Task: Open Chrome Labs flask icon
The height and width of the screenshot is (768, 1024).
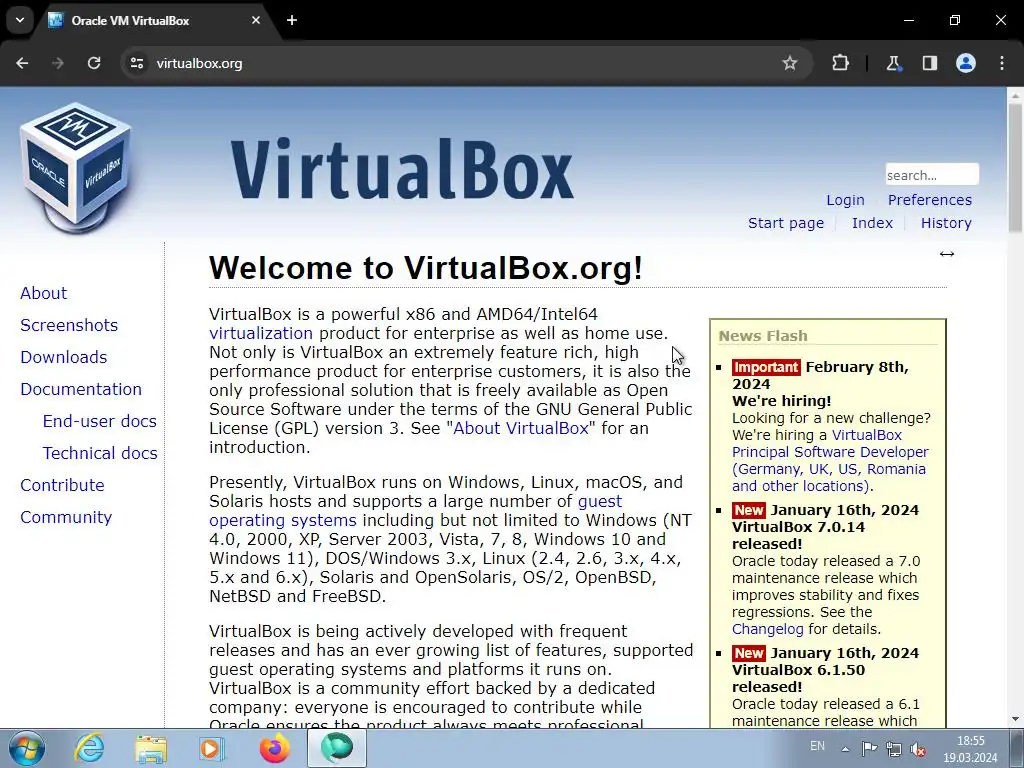Action: pyautogui.click(x=893, y=63)
